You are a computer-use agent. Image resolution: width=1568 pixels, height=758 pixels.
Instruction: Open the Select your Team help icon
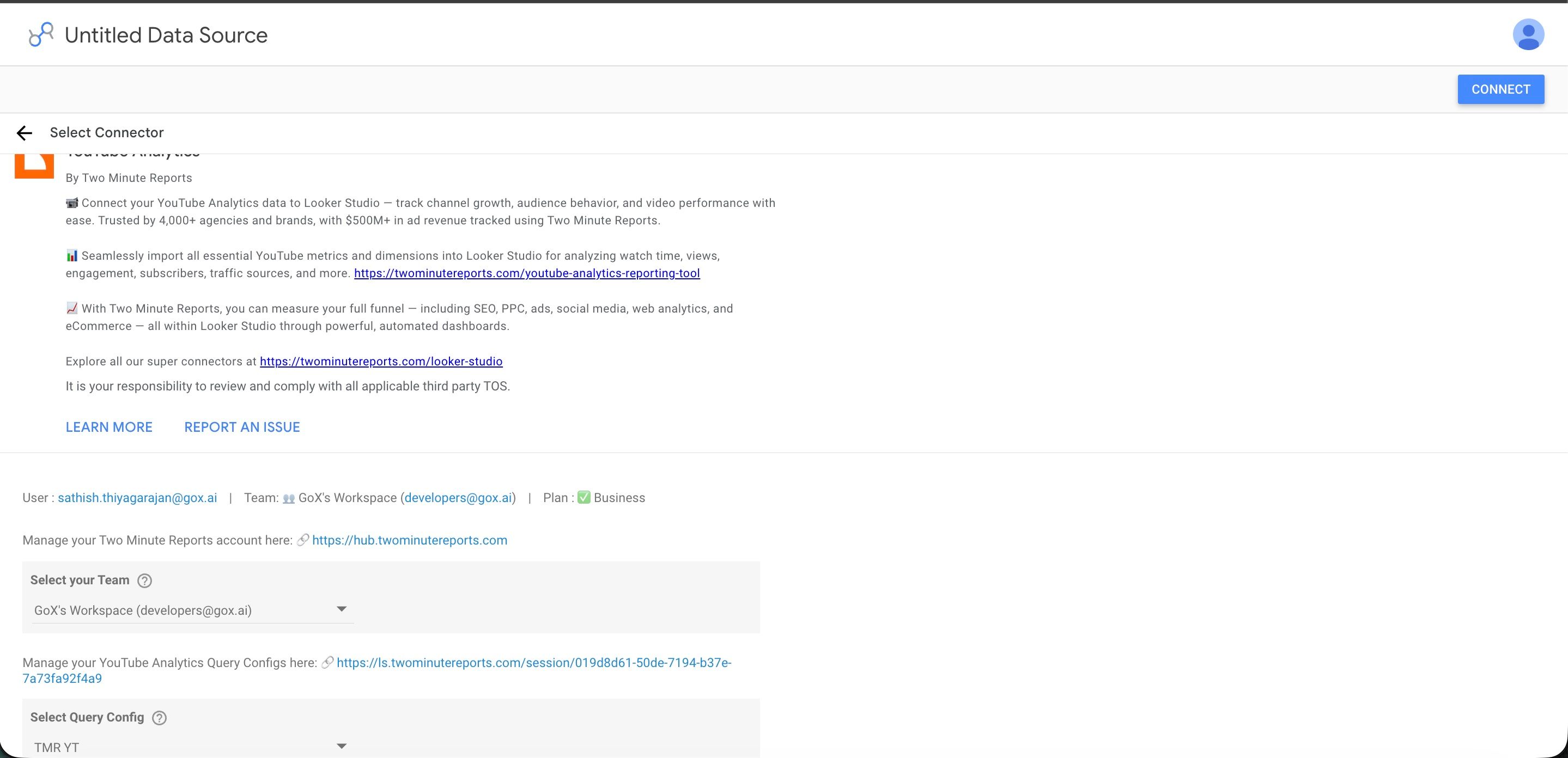point(144,581)
